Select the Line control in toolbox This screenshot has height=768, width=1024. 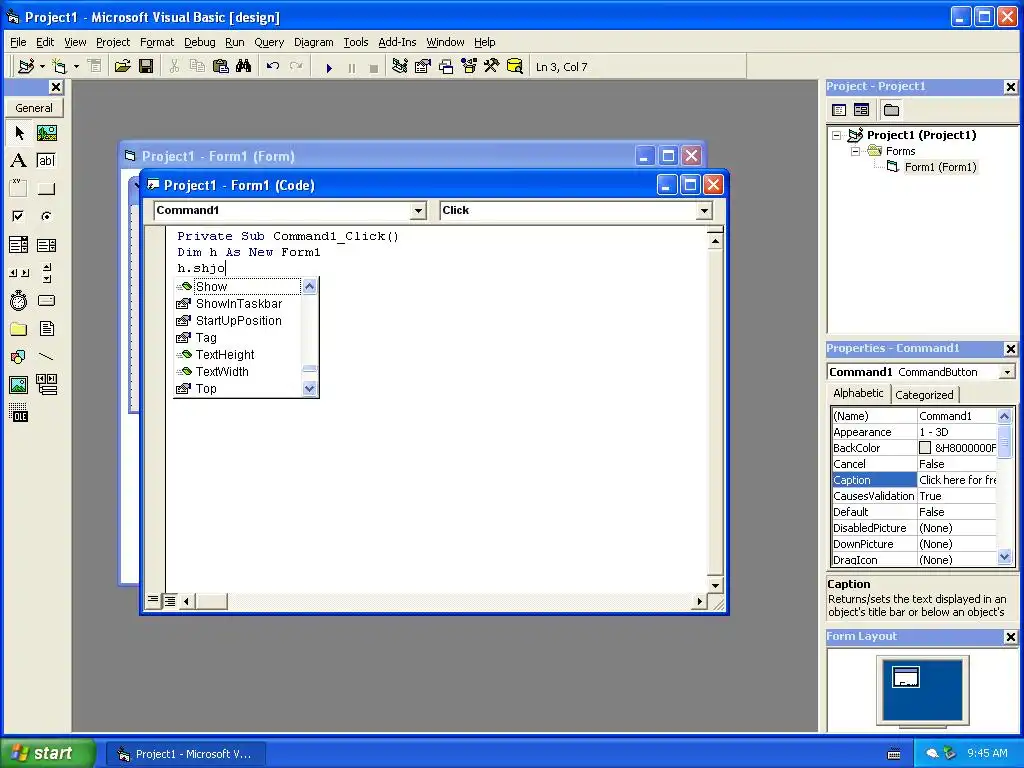tap(46, 357)
